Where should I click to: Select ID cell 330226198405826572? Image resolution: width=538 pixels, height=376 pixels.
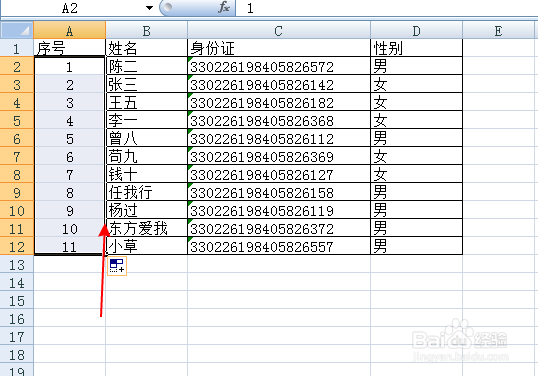[x=279, y=66]
